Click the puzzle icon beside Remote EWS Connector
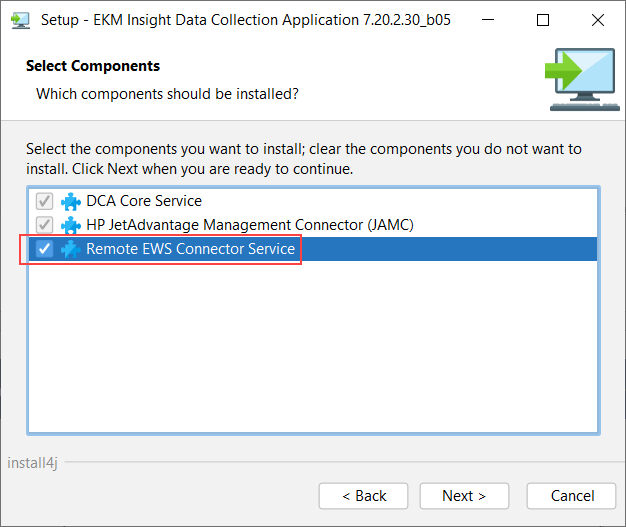This screenshot has height=527, width=626. [71, 249]
